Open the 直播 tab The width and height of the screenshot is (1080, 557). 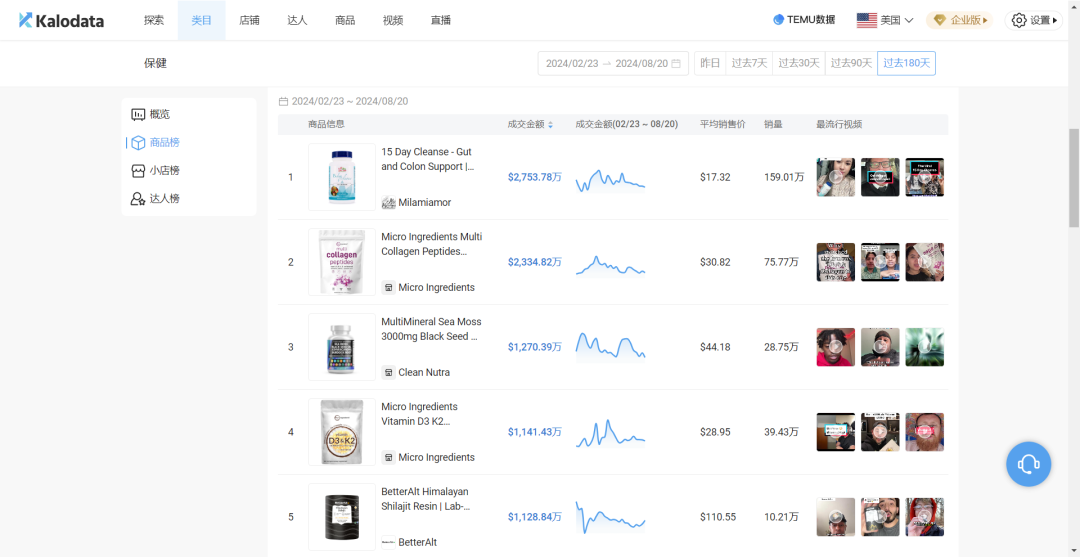(x=441, y=20)
